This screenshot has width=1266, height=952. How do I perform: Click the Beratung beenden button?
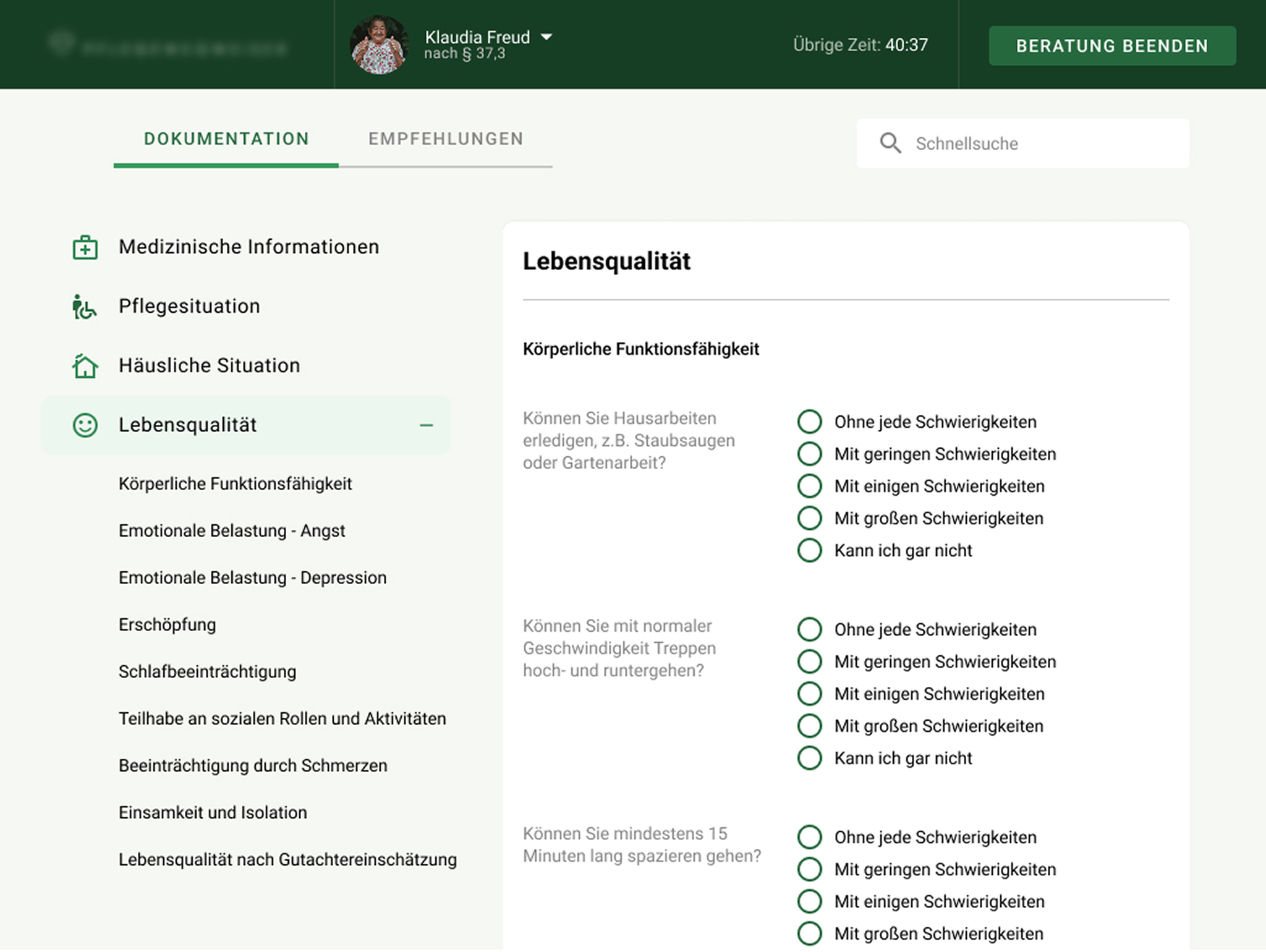(x=1112, y=46)
